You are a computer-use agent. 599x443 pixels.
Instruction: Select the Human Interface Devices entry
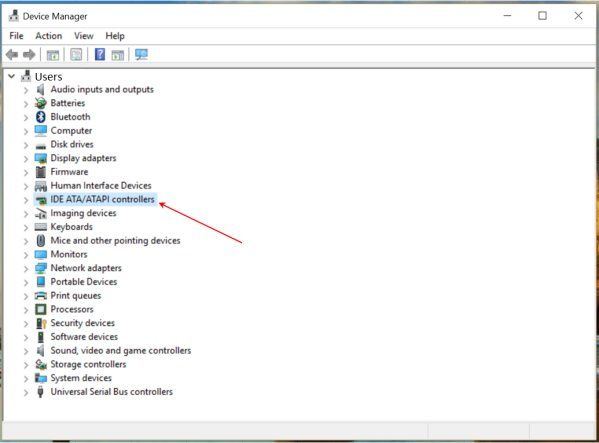[101, 186]
